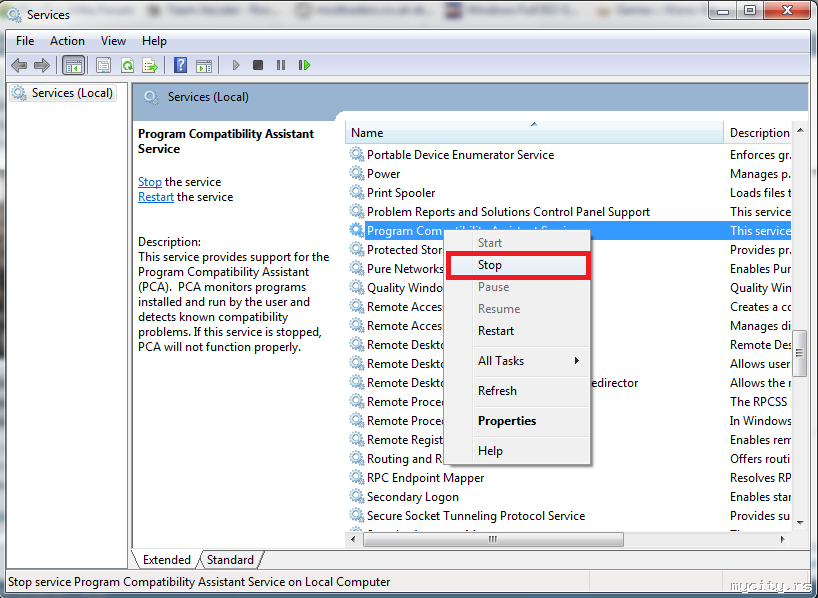Toggle the Show/Hide Console Tree icon

click(74, 65)
